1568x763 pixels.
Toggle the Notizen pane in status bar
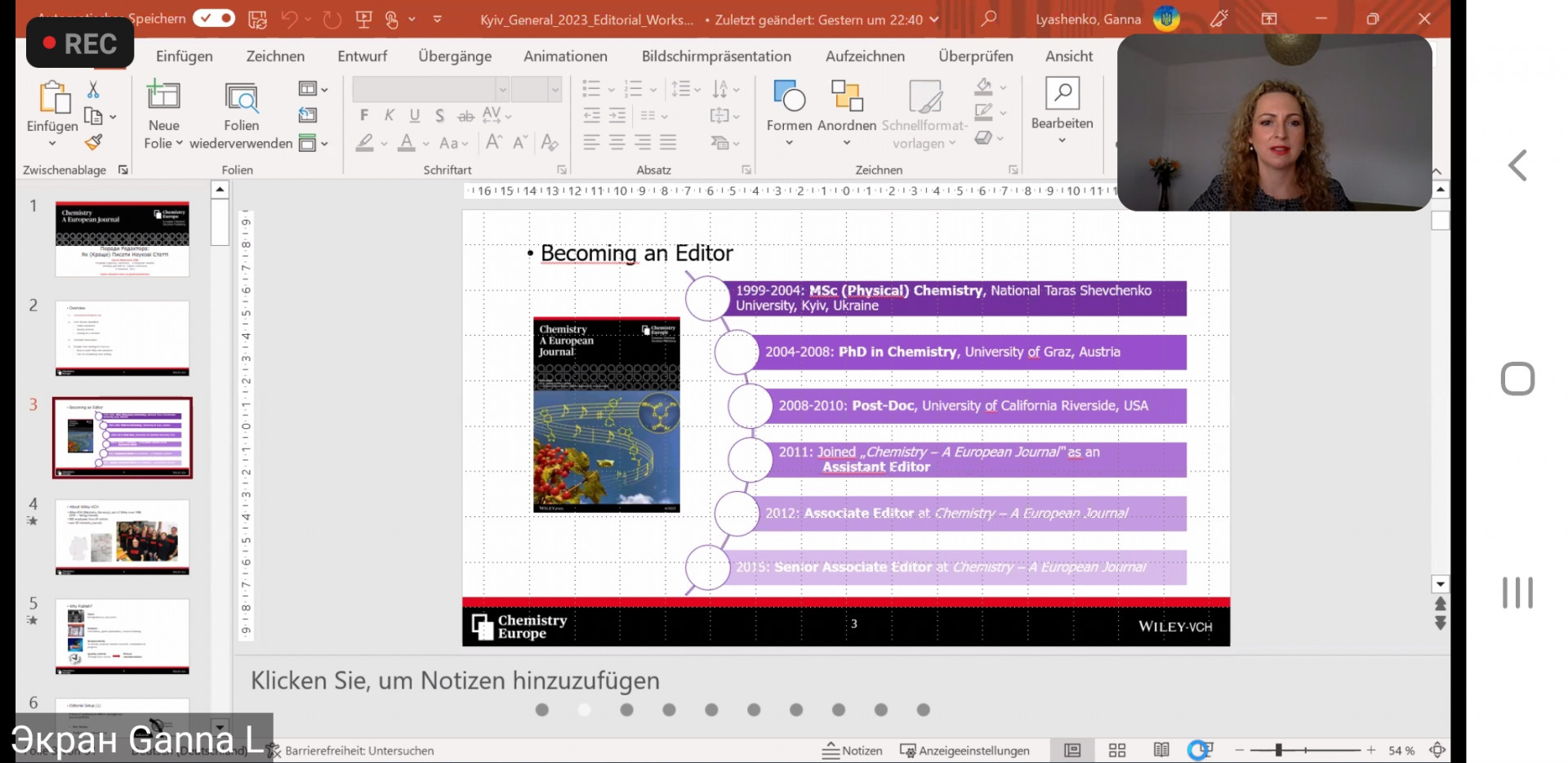(853, 750)
